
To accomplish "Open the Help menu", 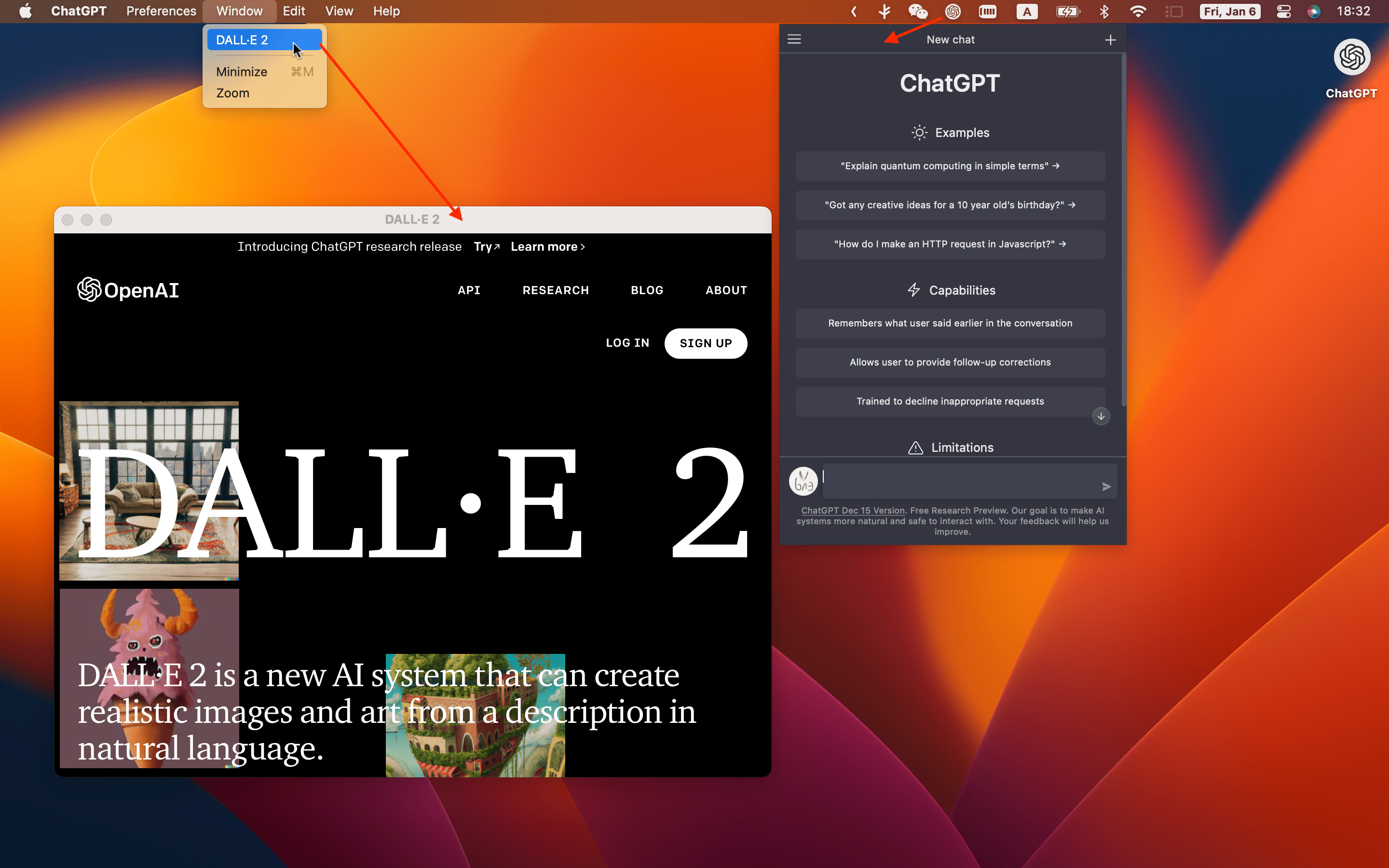I will point(386,11).
